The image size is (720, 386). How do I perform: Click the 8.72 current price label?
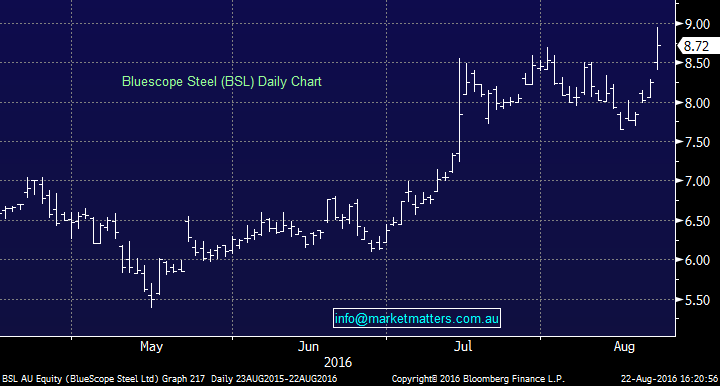pyautogui.click(x=697, y=46)
